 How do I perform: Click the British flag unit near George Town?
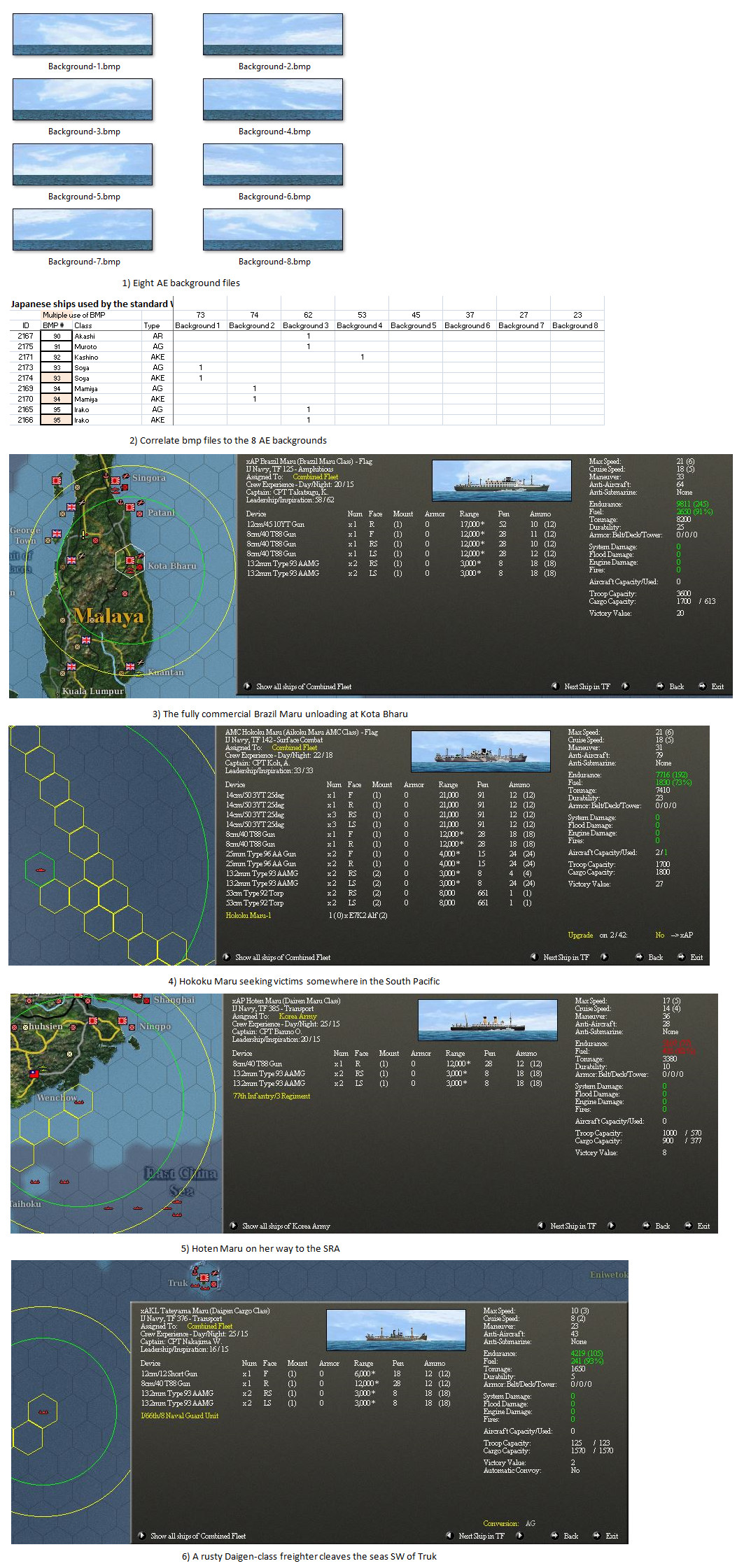click(x=57, y=533)
